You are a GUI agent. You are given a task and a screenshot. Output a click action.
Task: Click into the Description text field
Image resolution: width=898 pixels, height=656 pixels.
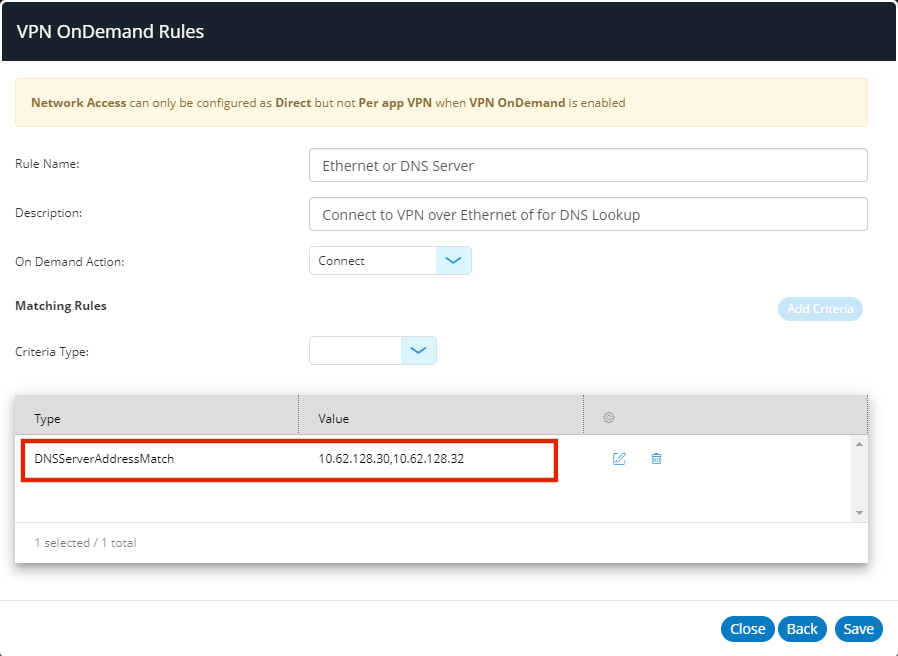(588, 214)
